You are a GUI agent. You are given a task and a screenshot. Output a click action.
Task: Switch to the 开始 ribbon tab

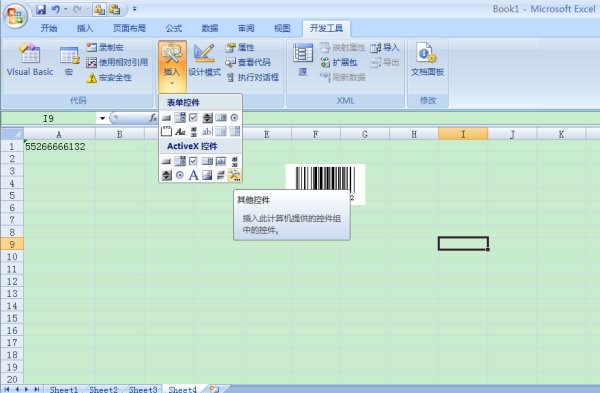(x=49, y=28)
